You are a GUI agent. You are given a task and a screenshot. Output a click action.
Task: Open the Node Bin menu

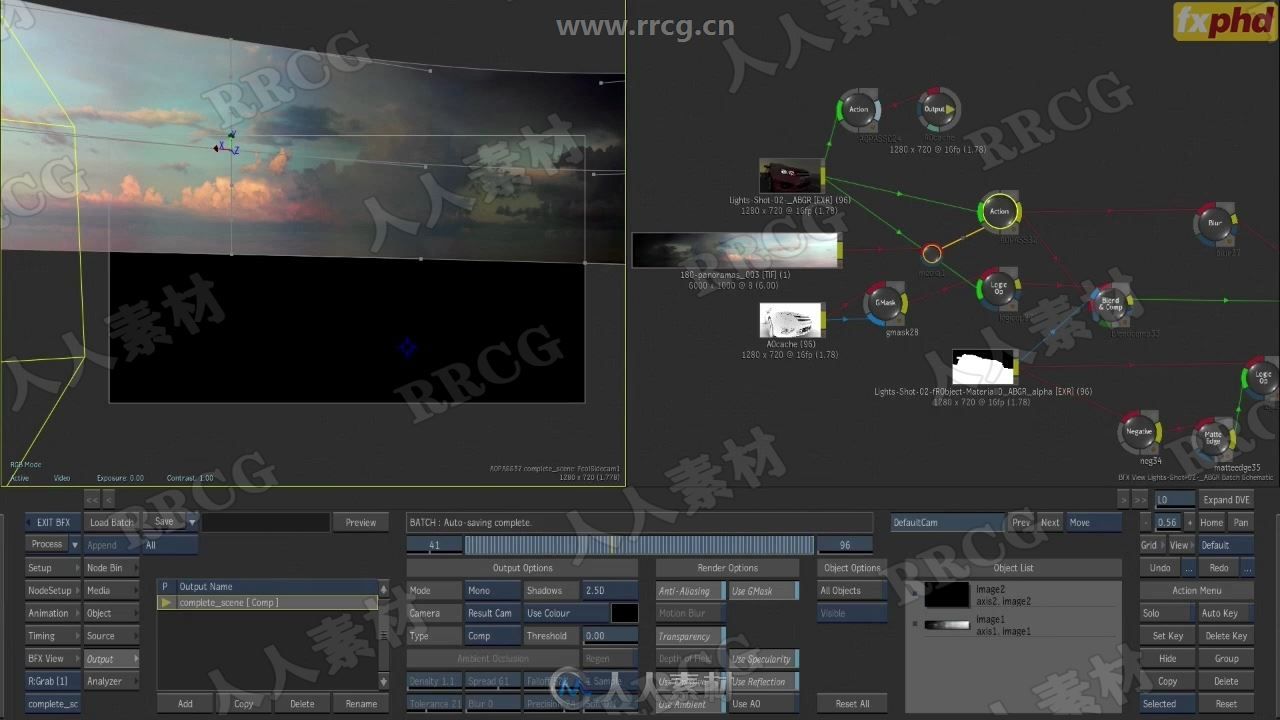coord(111,568)
